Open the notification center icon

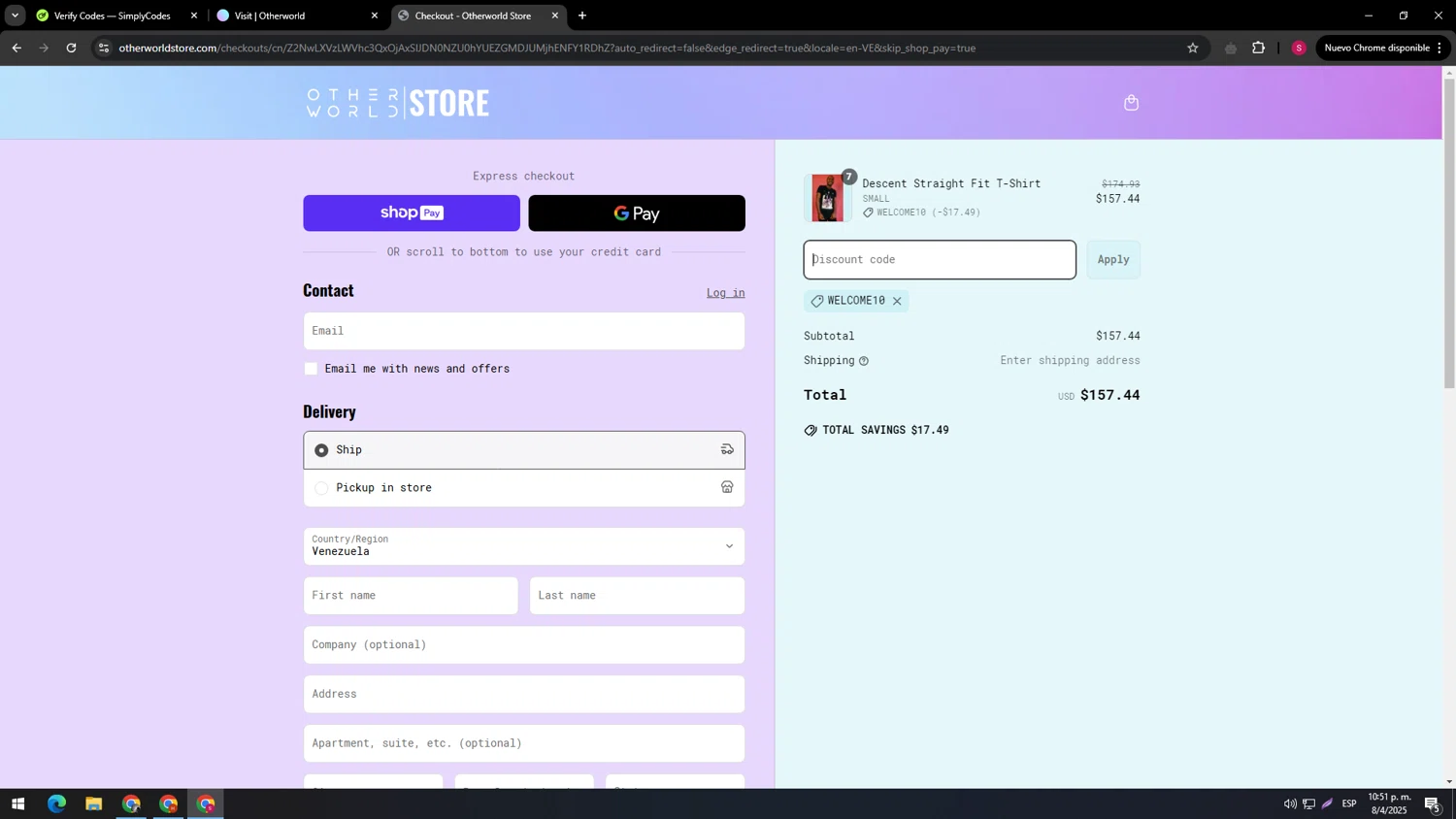click(1432, 804)
